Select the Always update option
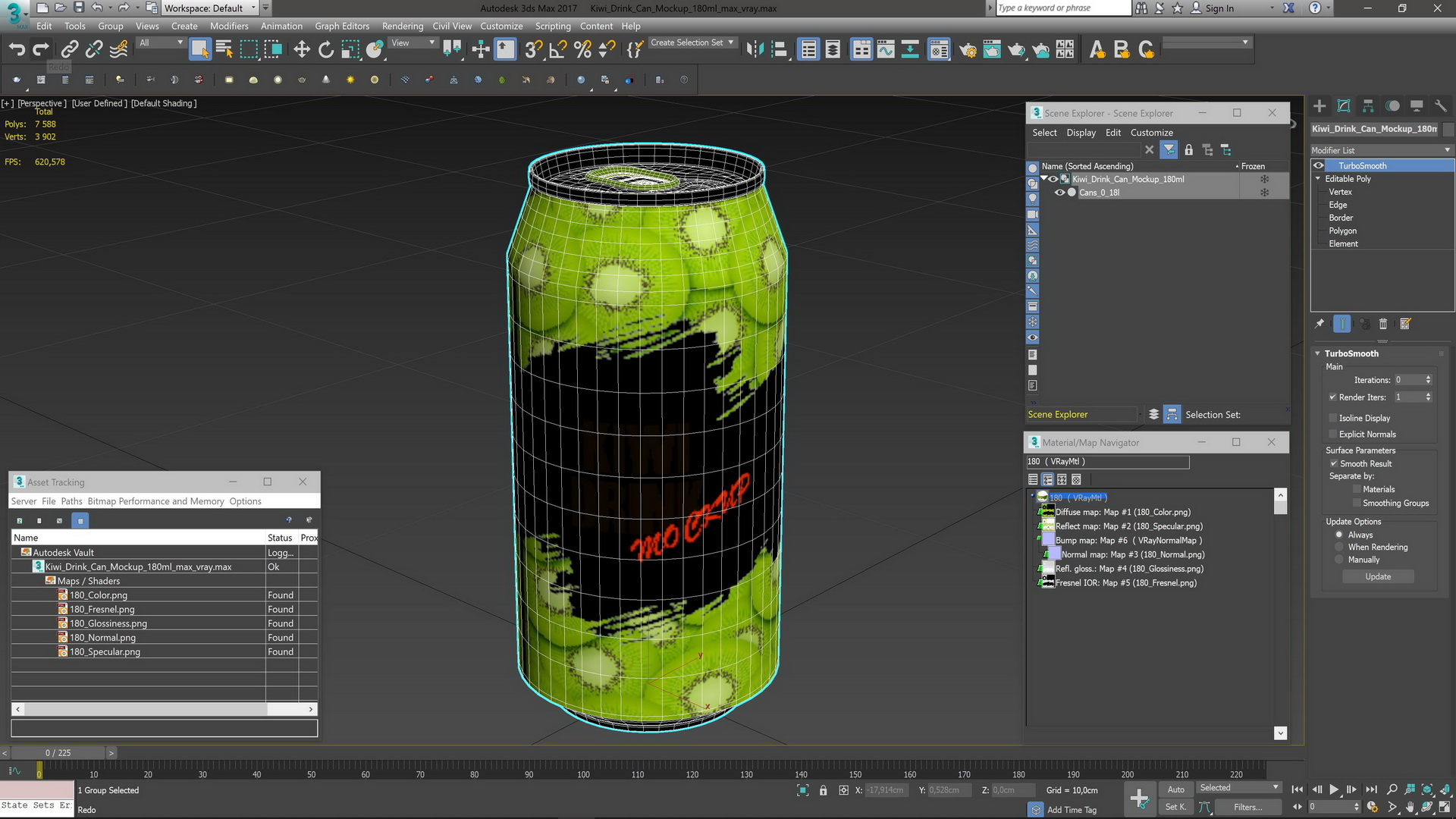This screenshot has width=1456, height=819. 1339,535
